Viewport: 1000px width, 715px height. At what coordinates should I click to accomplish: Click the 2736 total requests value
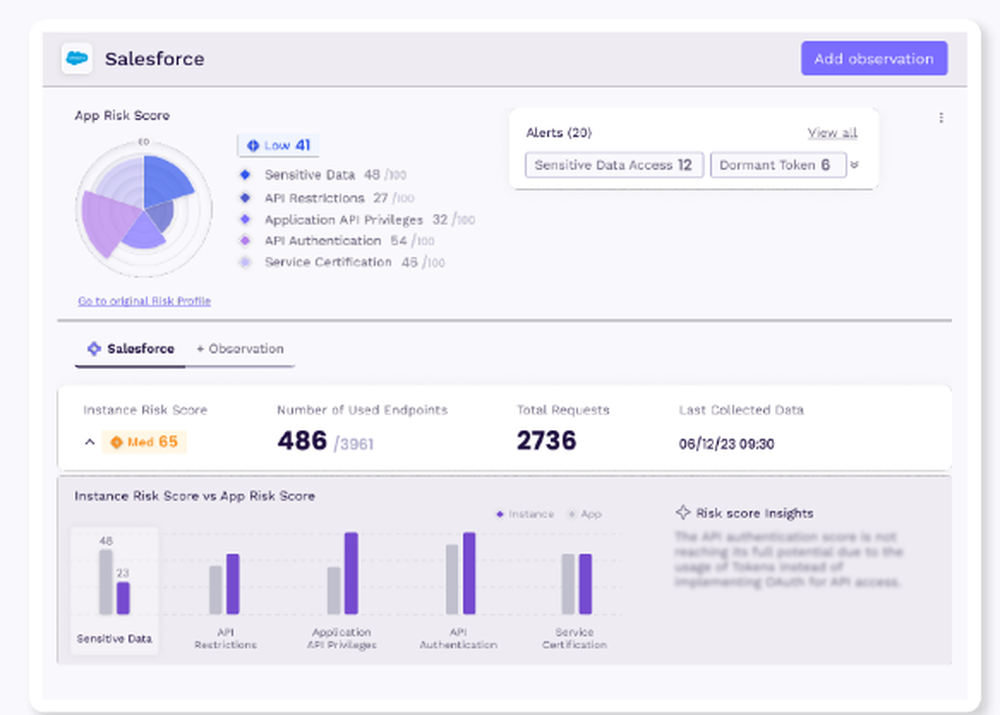pos(547,441)
